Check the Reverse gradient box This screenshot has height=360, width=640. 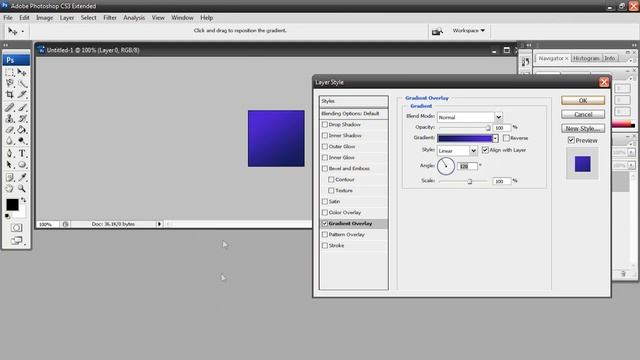pyautogui.click(x=507, y=138)
